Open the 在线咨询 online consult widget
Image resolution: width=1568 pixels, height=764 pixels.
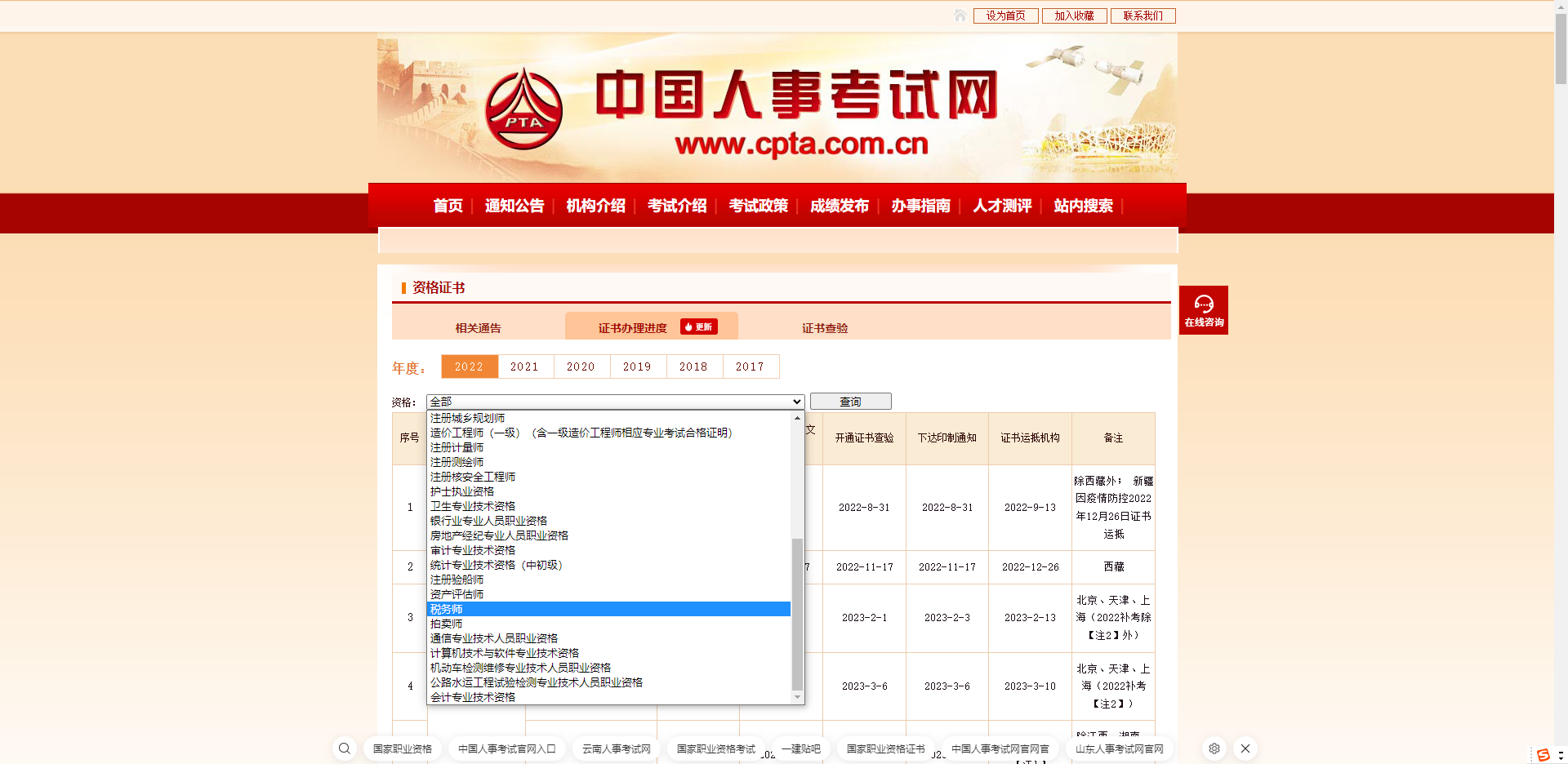(1204, 310)
